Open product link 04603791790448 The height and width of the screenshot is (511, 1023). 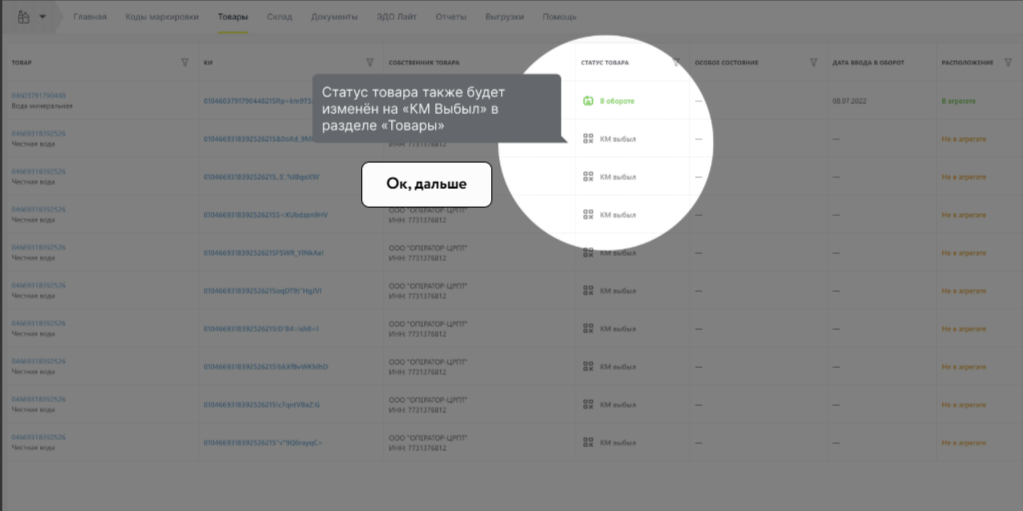pyautogui.click(x=38, y=96)
